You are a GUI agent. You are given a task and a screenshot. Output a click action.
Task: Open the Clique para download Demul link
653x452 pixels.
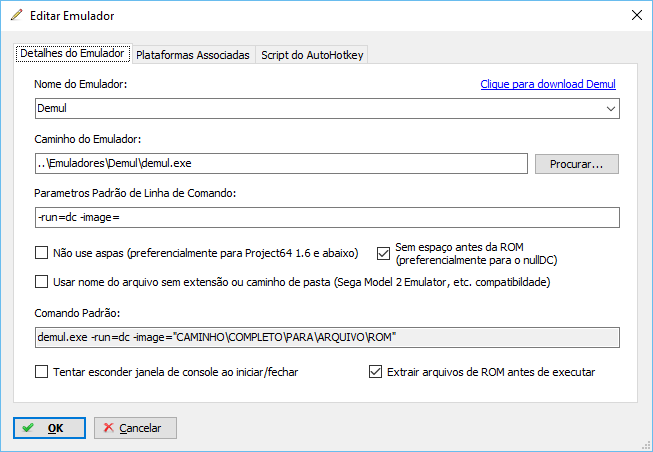[x=548, y=85]
